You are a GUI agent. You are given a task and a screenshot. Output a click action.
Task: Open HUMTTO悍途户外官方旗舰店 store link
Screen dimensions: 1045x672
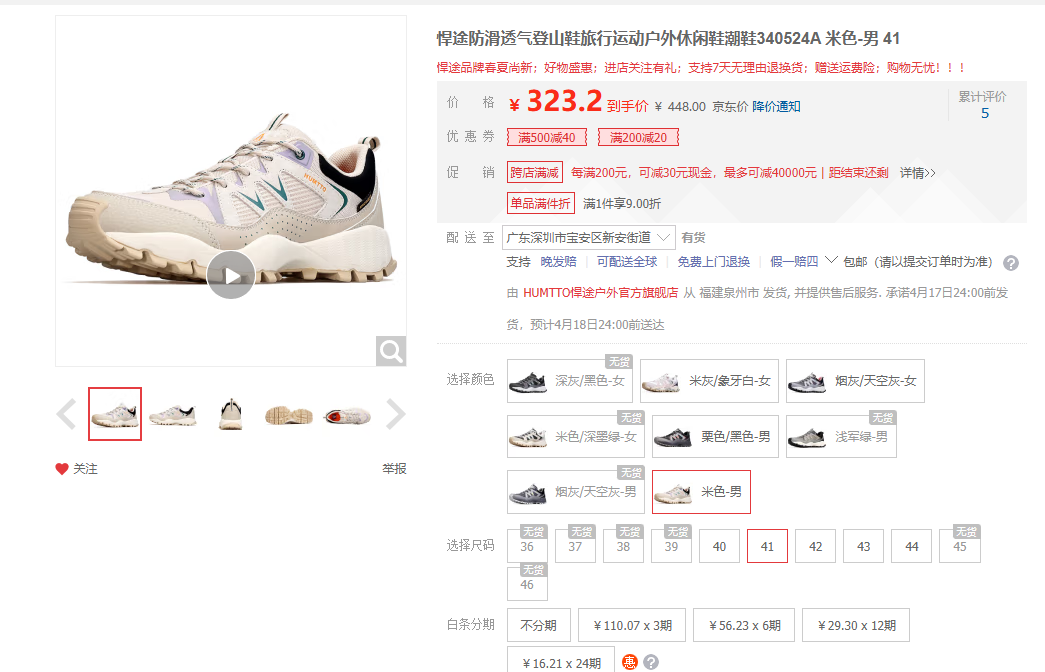click(600, 292)
